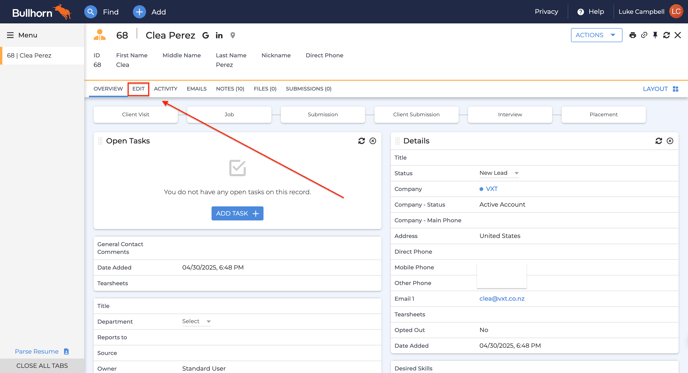Copy record link with chain icon

(644, 35)
